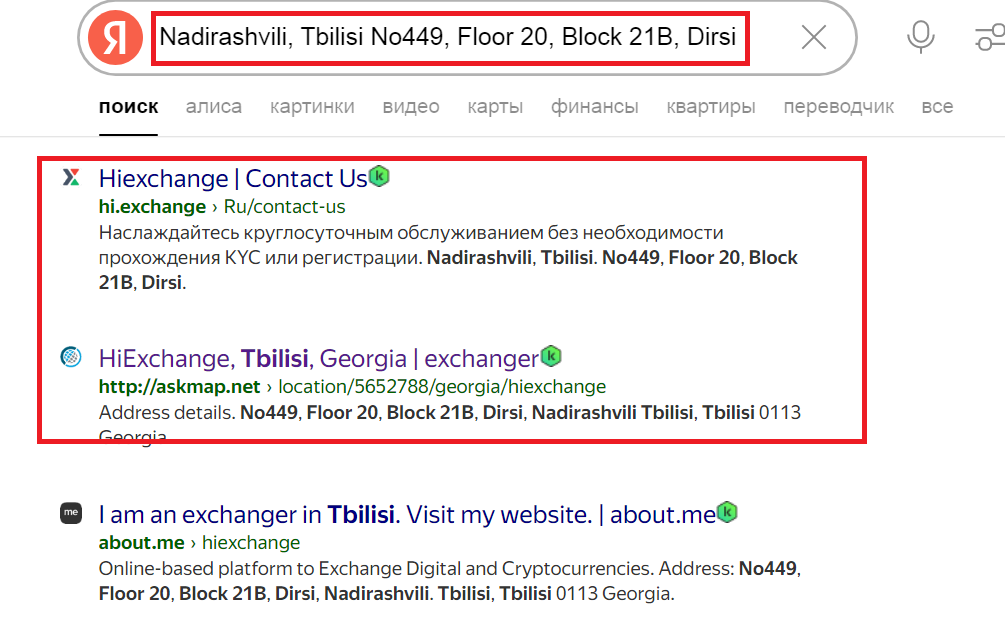This screenshot has height=623, width=1005.
Task: Click the about.me favicon icon
Action: [x=71, y=513]
